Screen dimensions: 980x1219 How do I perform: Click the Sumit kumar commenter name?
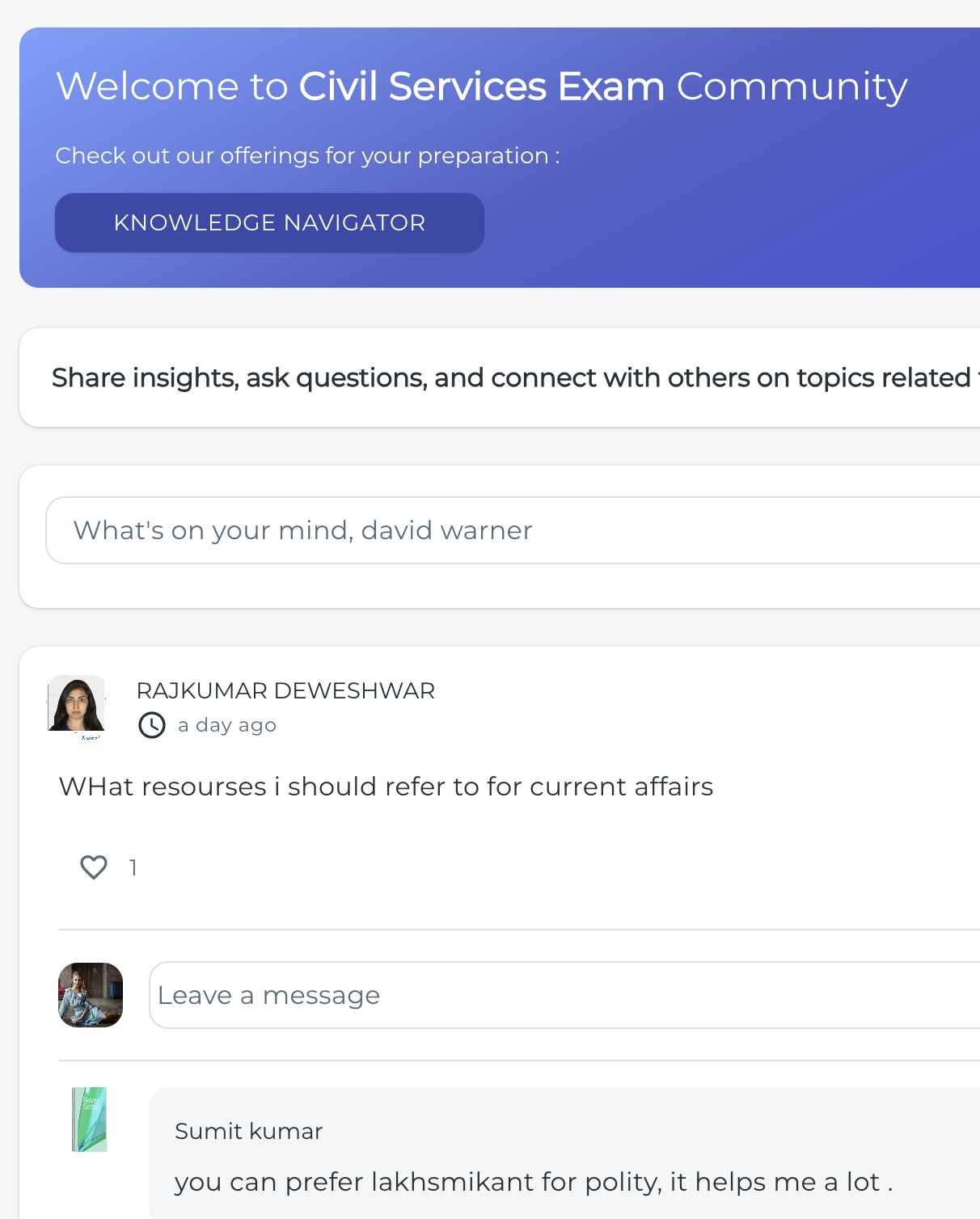[248, 1131]
